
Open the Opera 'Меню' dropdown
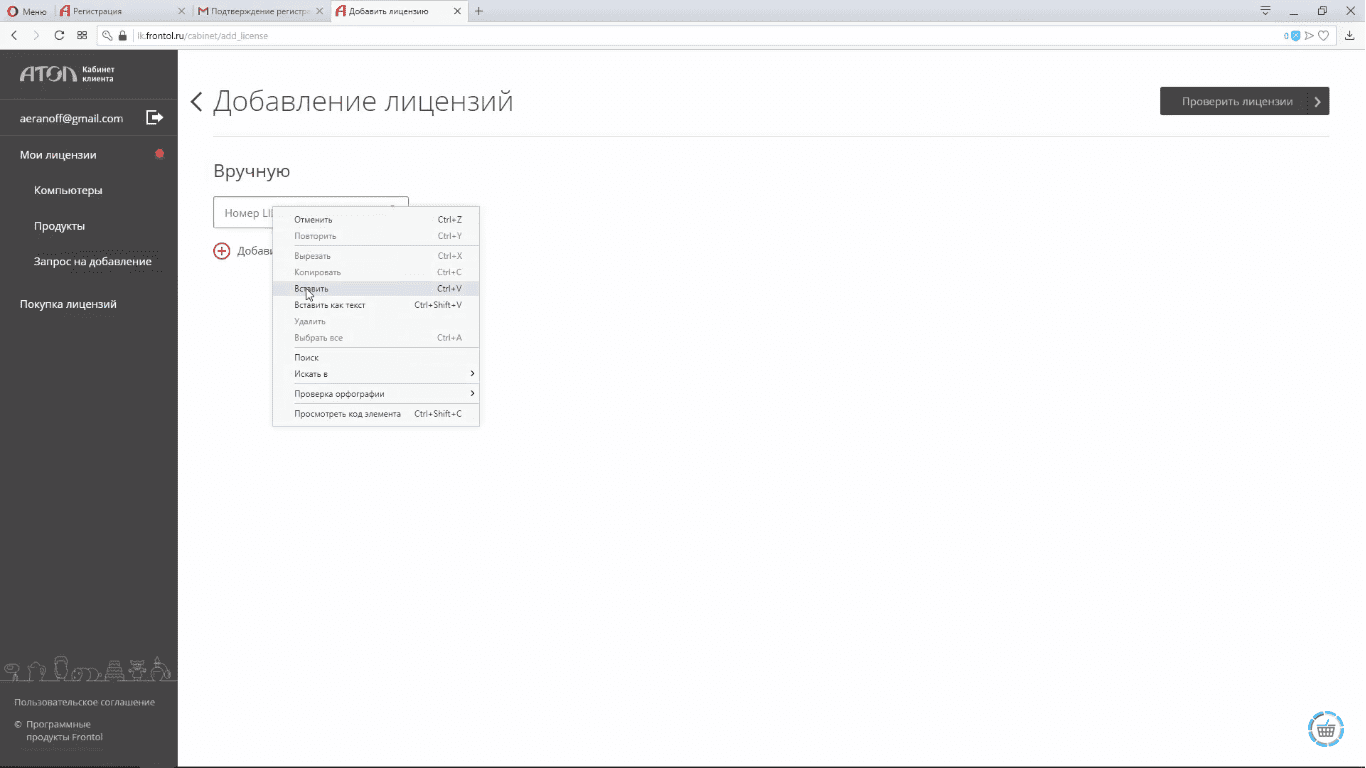[x=27, y=11]
